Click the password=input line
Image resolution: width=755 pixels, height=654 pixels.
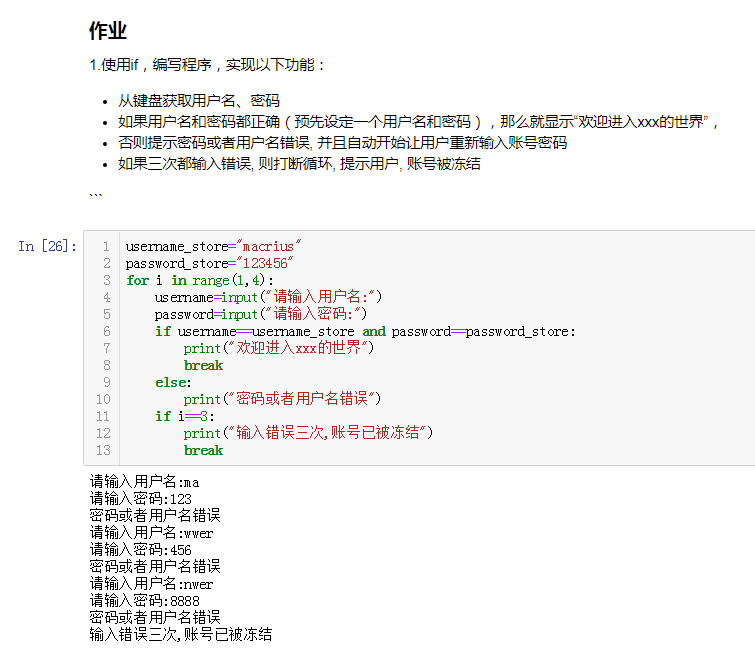point(260,314)
